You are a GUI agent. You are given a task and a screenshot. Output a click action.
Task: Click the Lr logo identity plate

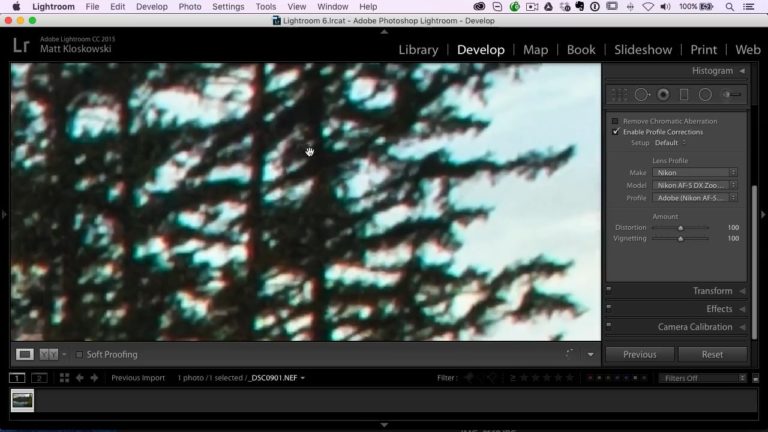(x=21, y=45)
